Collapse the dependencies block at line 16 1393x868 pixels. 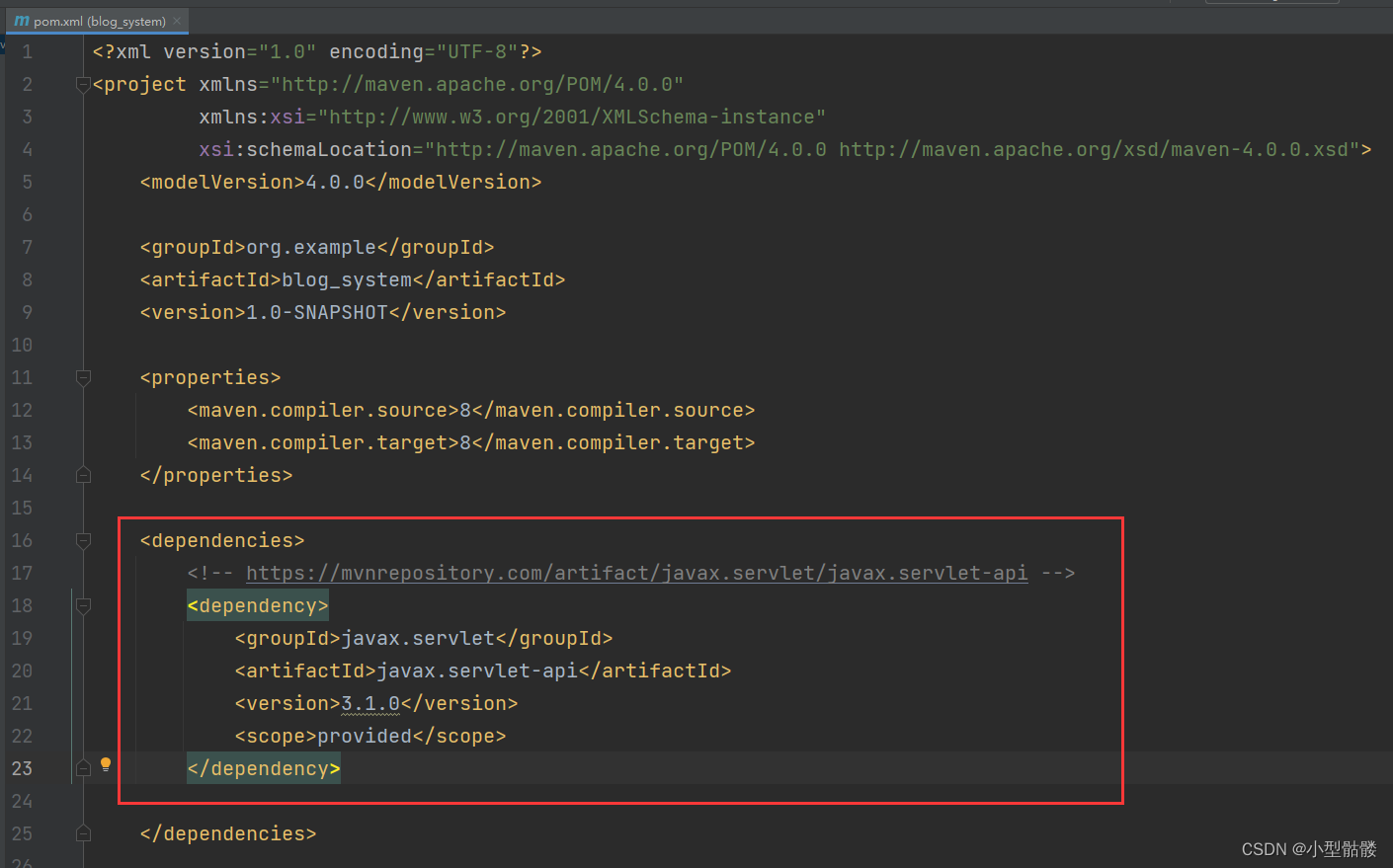click(x=83, y=540)
